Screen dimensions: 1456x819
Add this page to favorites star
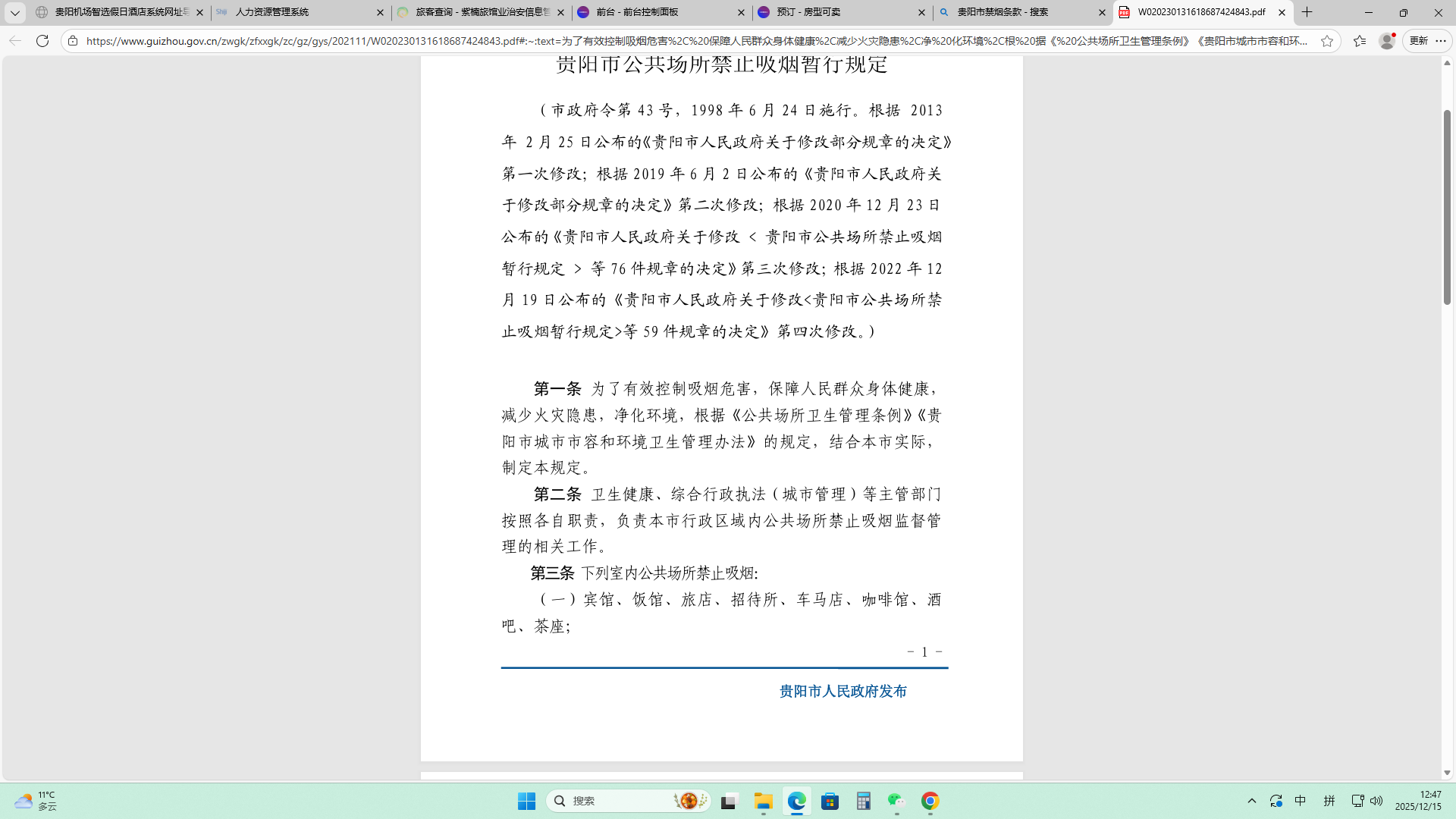(1327, 41)
